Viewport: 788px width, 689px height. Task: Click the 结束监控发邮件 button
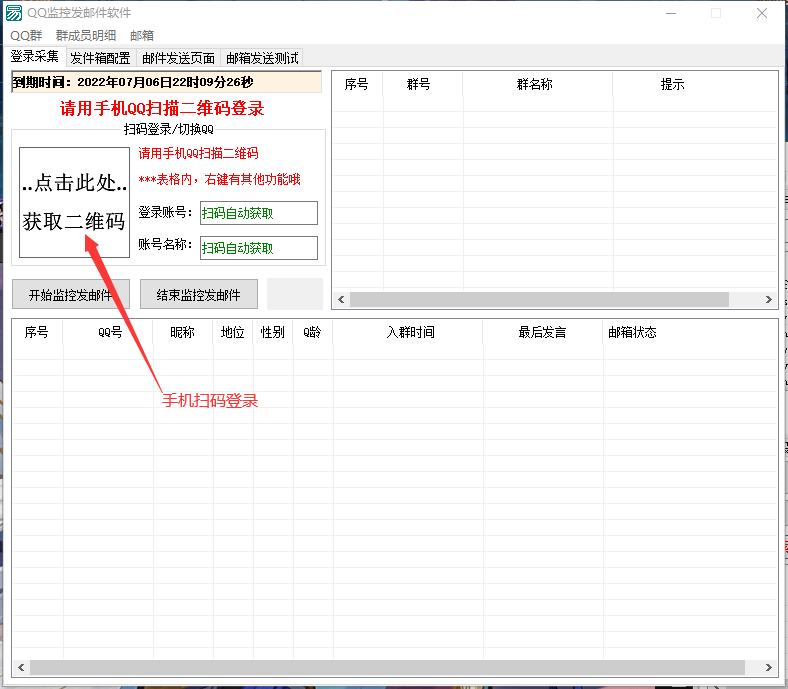click(199, 294)
